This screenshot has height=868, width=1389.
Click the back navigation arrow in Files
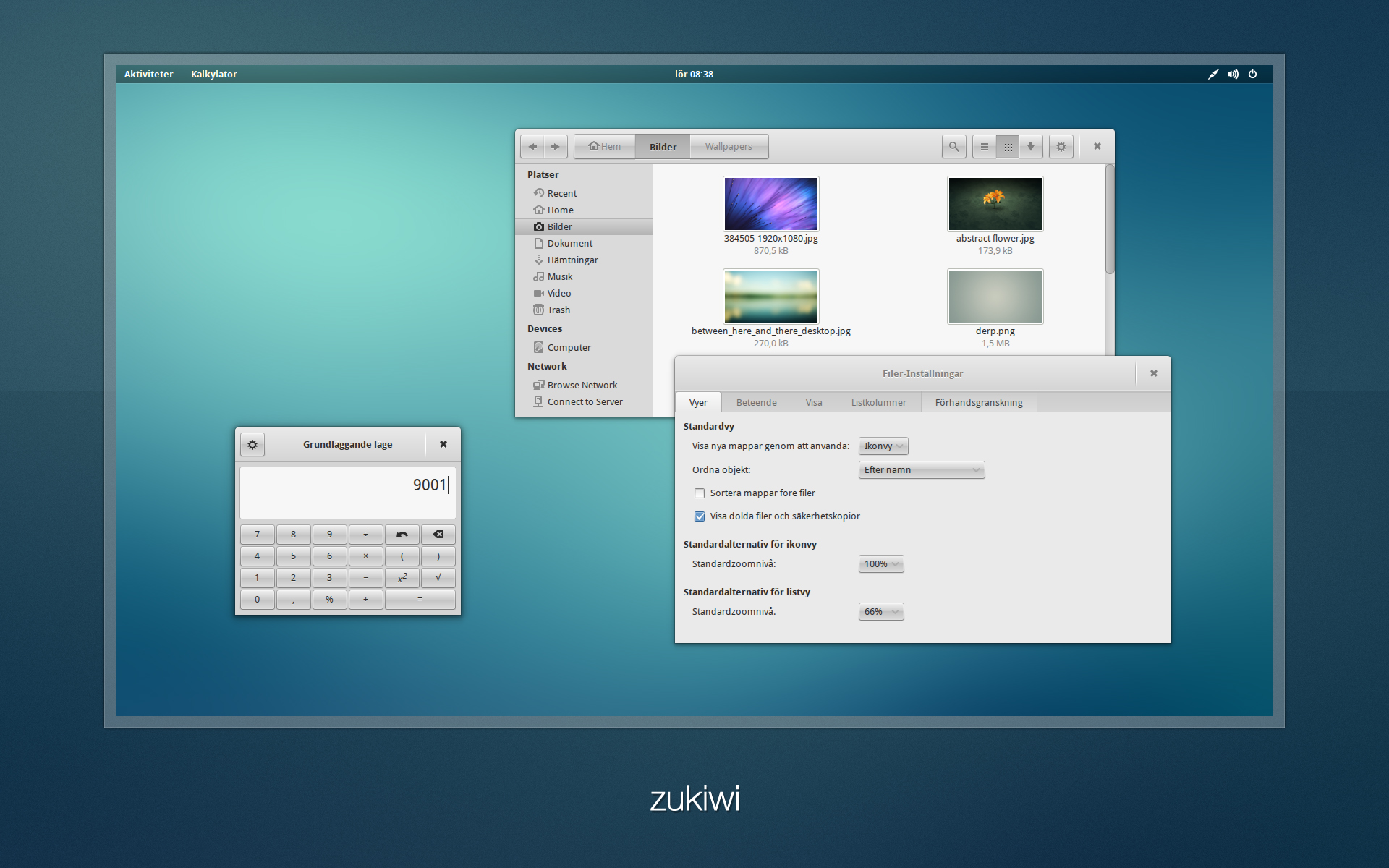click(533, 146)
